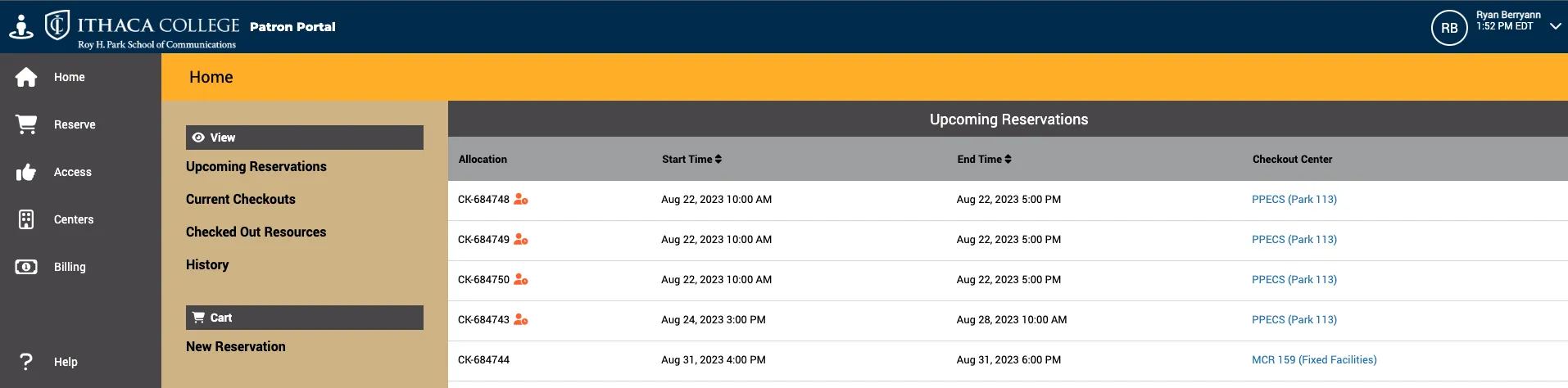Sort reservations by Start Time

coord(691,160)
